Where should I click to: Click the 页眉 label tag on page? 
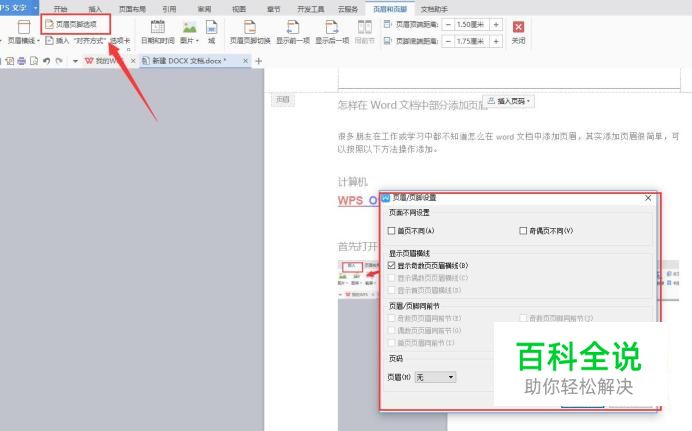[282, 100]
